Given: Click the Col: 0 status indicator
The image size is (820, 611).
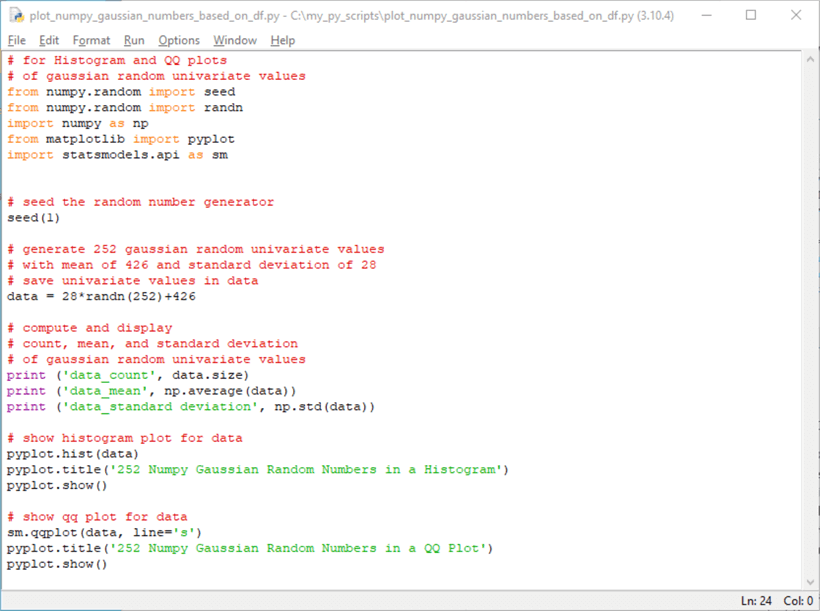Looking at the screenshot, I should pos(797,600).
